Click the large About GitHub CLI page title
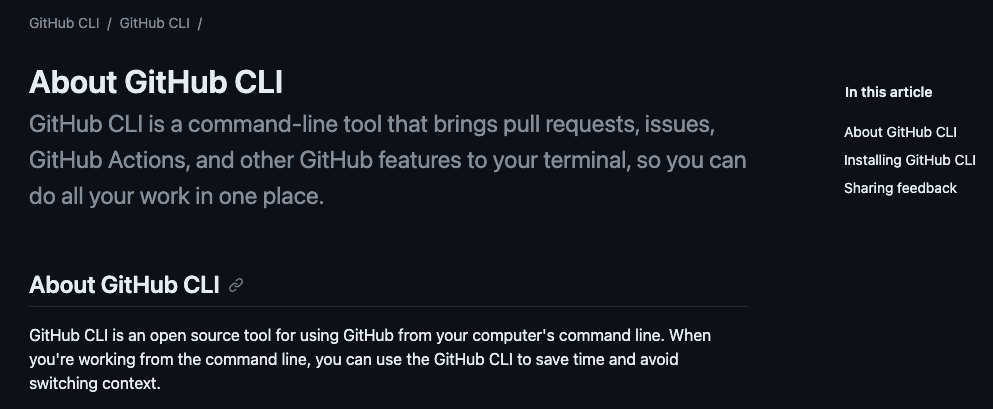The height and width of the screenshot is (409, 993). click(156, 82)
